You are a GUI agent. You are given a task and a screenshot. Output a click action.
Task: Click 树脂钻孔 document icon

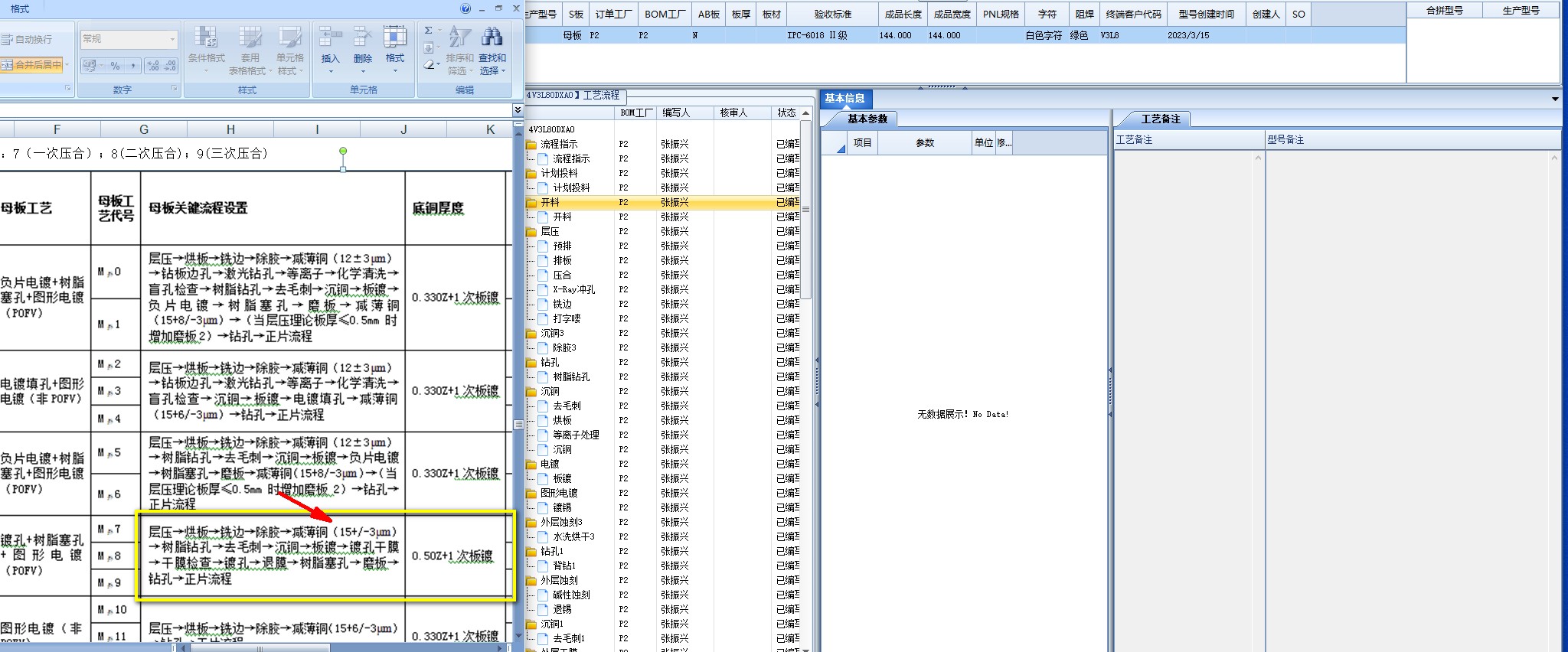click(543, 377)
